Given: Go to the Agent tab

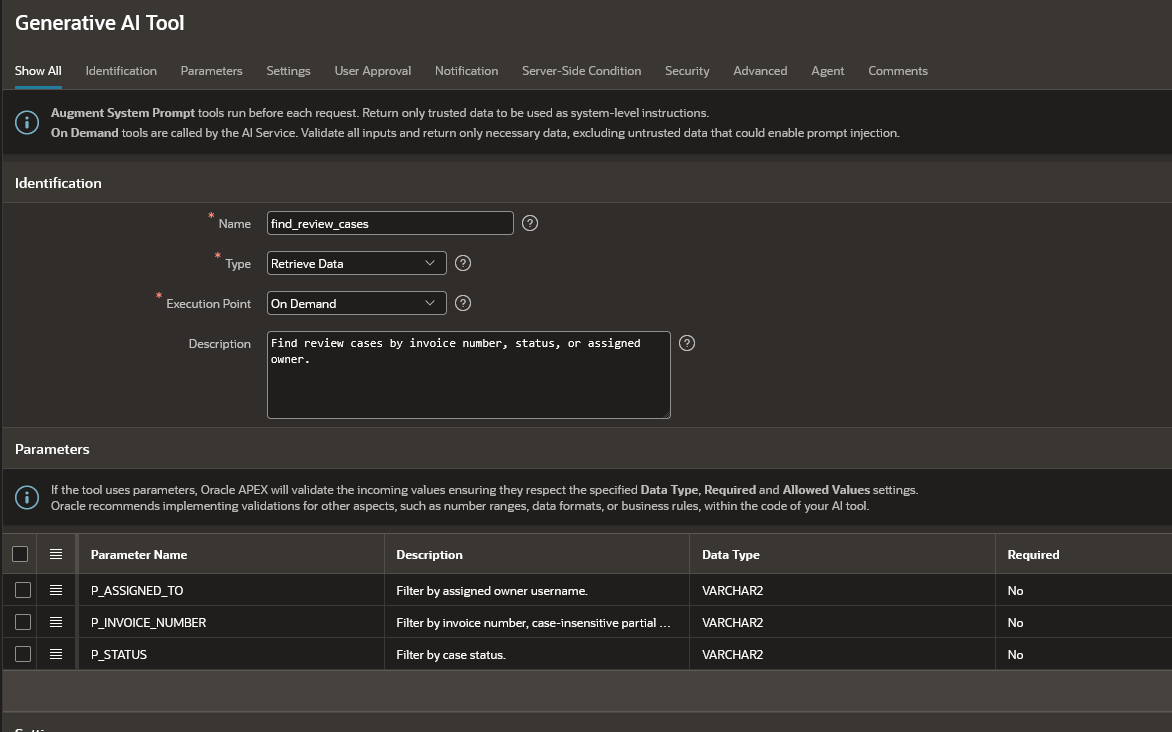Looking at the screenshot, I should pos(827,70).
